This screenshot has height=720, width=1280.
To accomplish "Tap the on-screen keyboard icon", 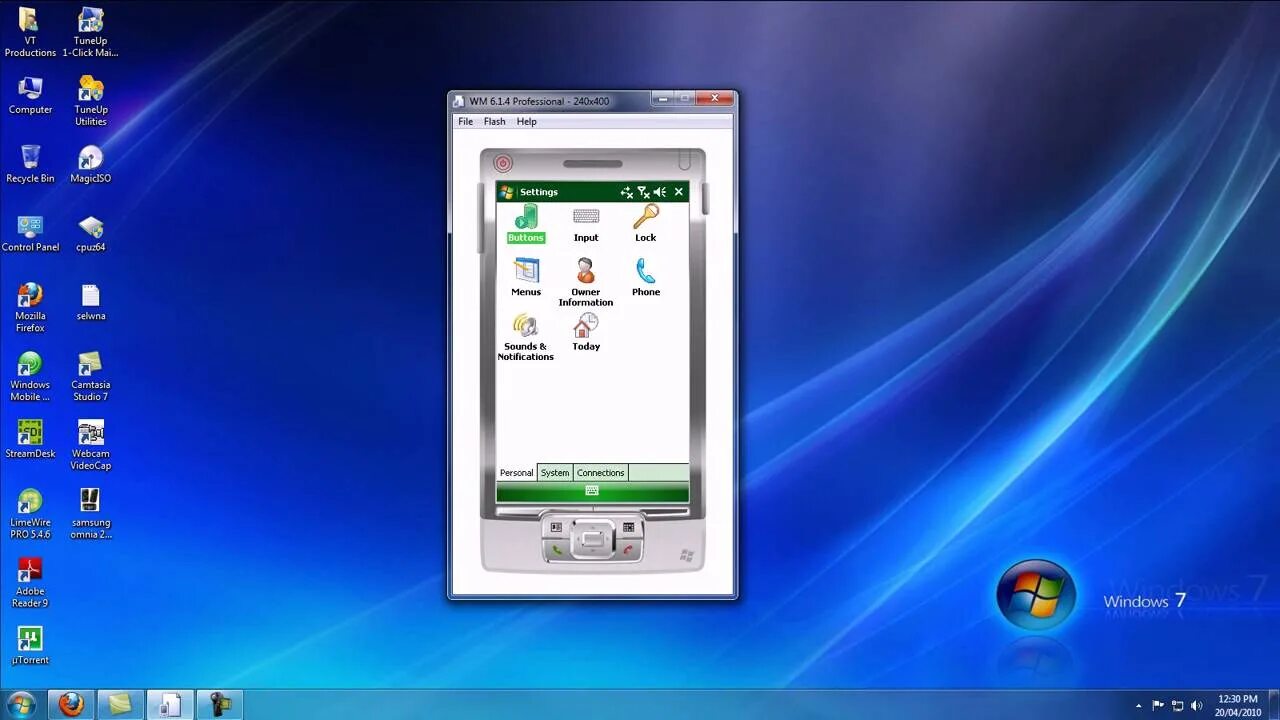I will (592, 491).
